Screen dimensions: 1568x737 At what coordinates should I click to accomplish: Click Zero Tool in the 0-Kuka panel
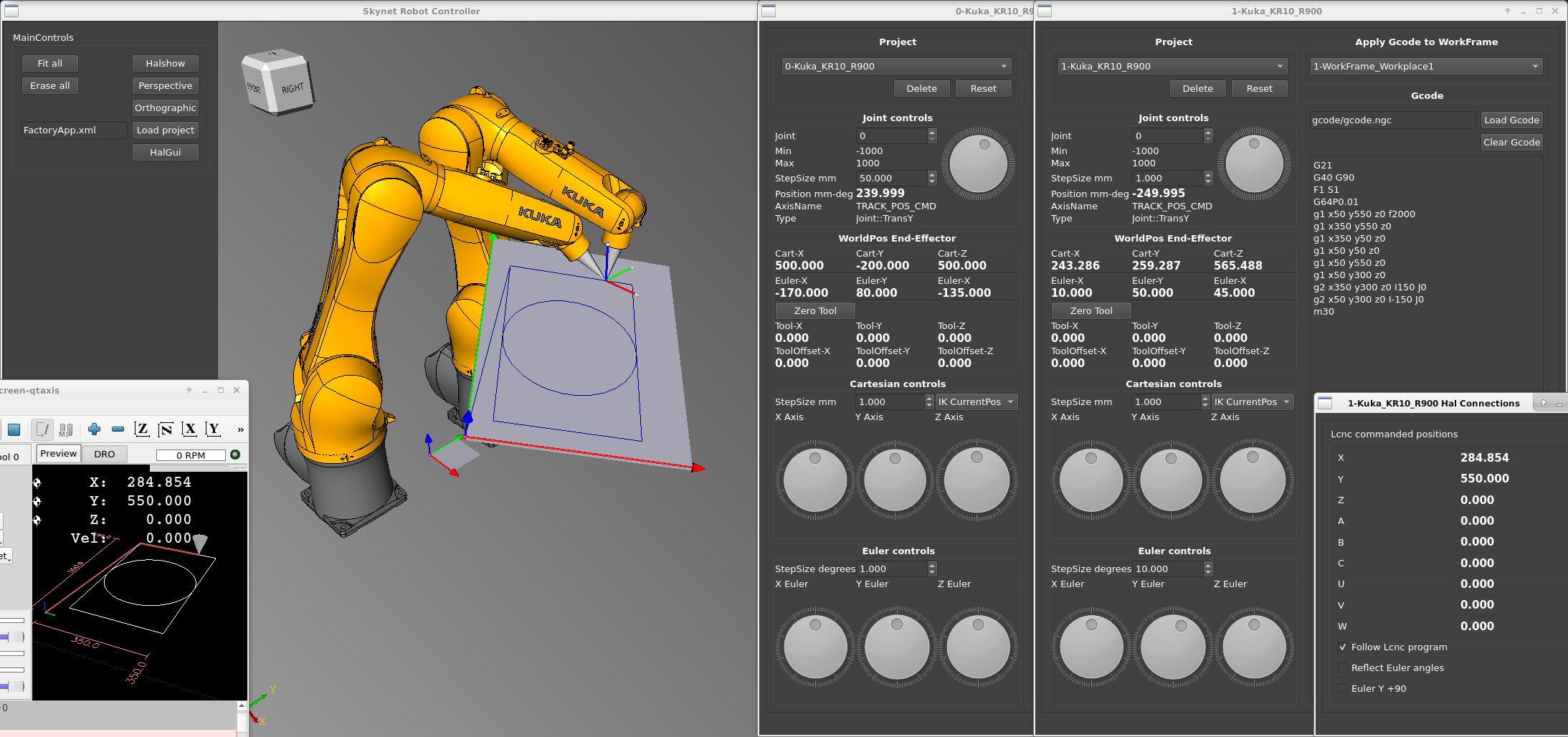[x=815, y=310]
